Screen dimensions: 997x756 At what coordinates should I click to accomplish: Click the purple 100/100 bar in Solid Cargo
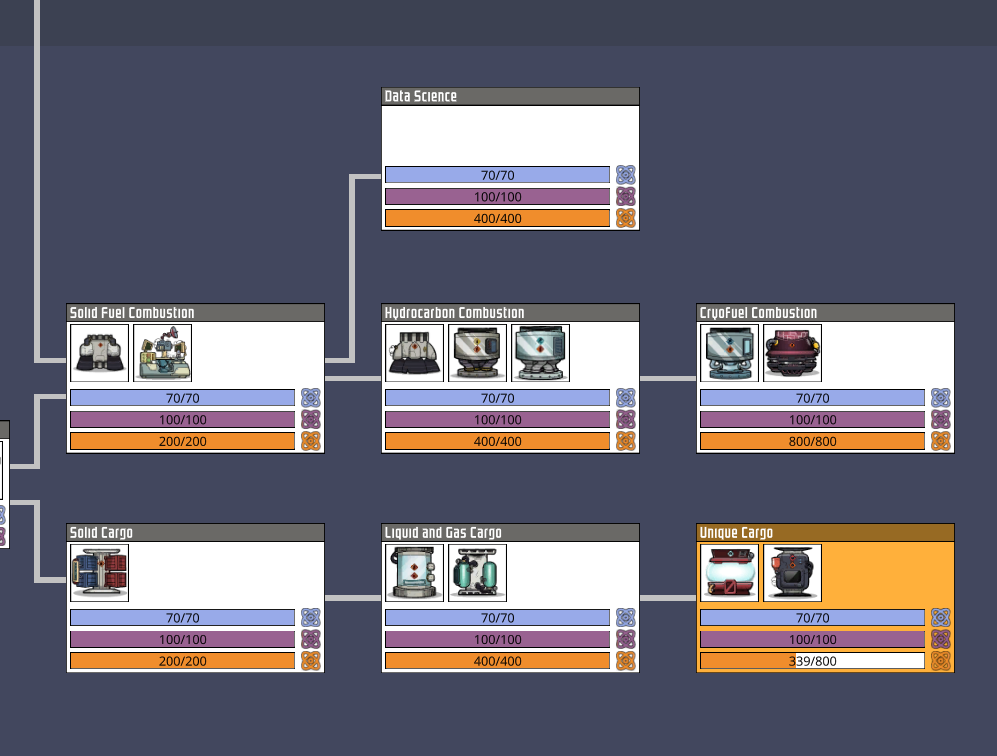point(182,639)
